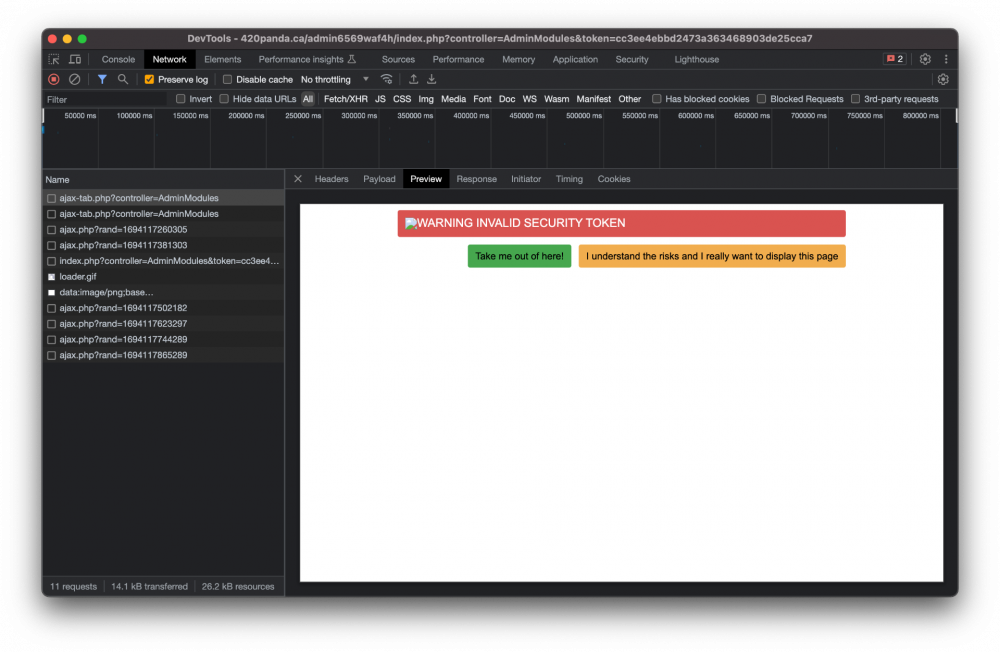This screenshot has width=1000, height=652.
Task: Select request ajax.php?rand=1694117744289
Action: 163,339
